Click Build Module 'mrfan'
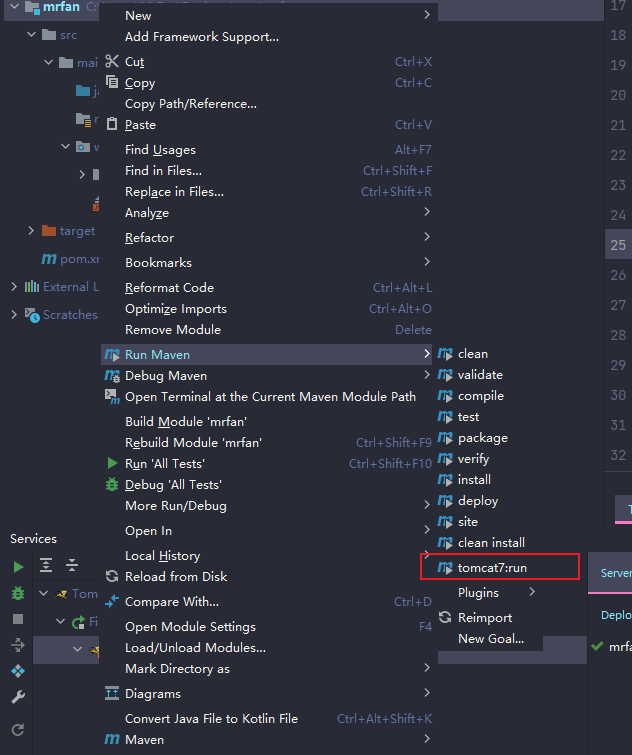This screenshot has height=755, width=632. pyautogui.click(x=186, y=422)
